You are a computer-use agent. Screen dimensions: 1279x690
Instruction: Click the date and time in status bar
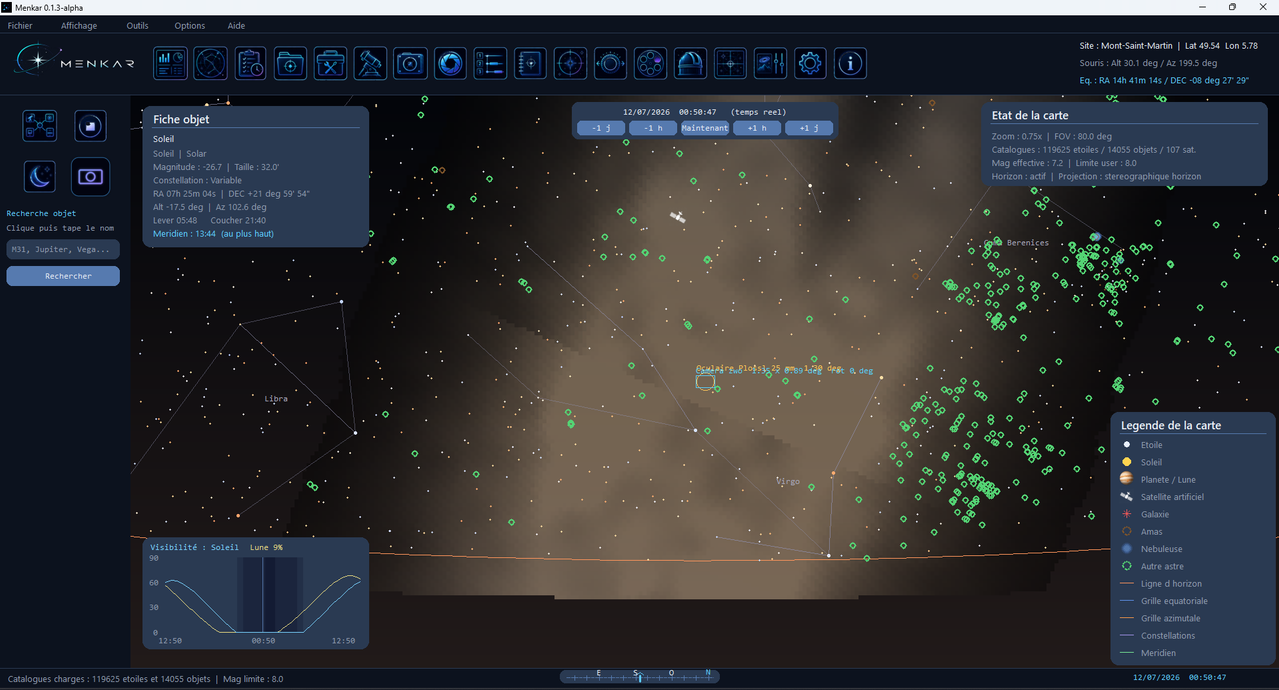[x=1179, y=677]
